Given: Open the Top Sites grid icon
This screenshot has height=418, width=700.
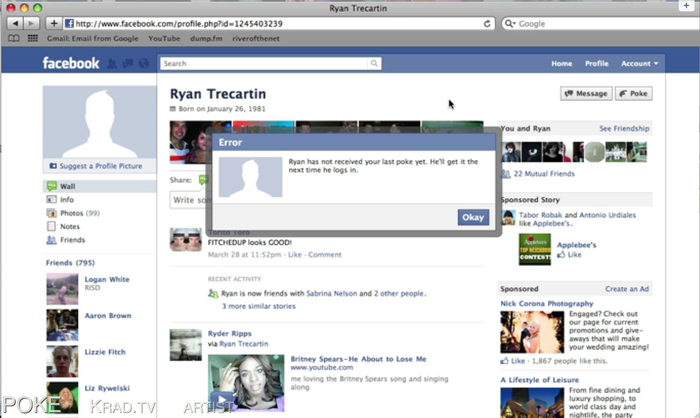Looking at the screenshot, I should [x=33, y=38].
